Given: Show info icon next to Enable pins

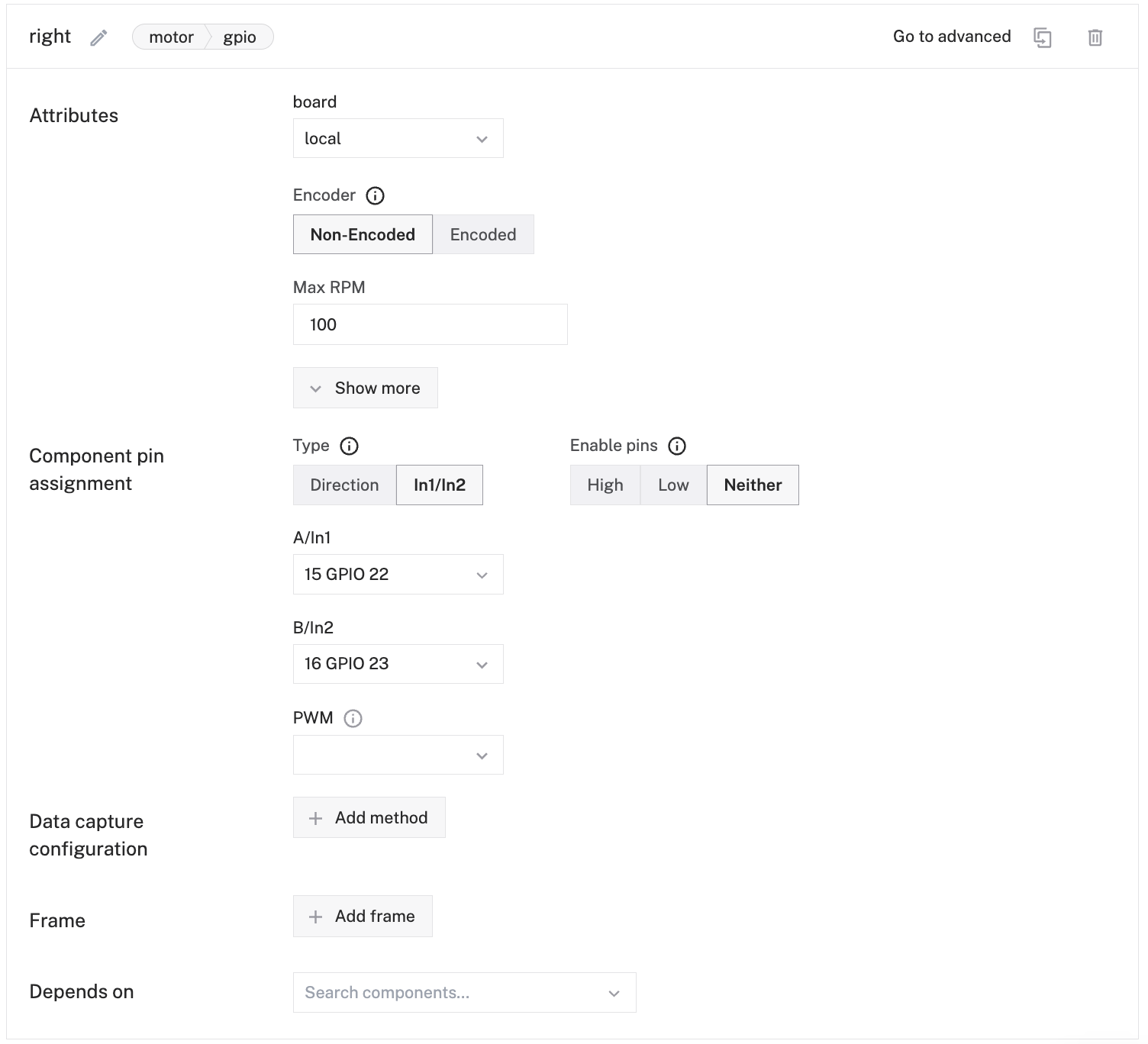Looking at the screenshot, I should (x=677, y=446).
